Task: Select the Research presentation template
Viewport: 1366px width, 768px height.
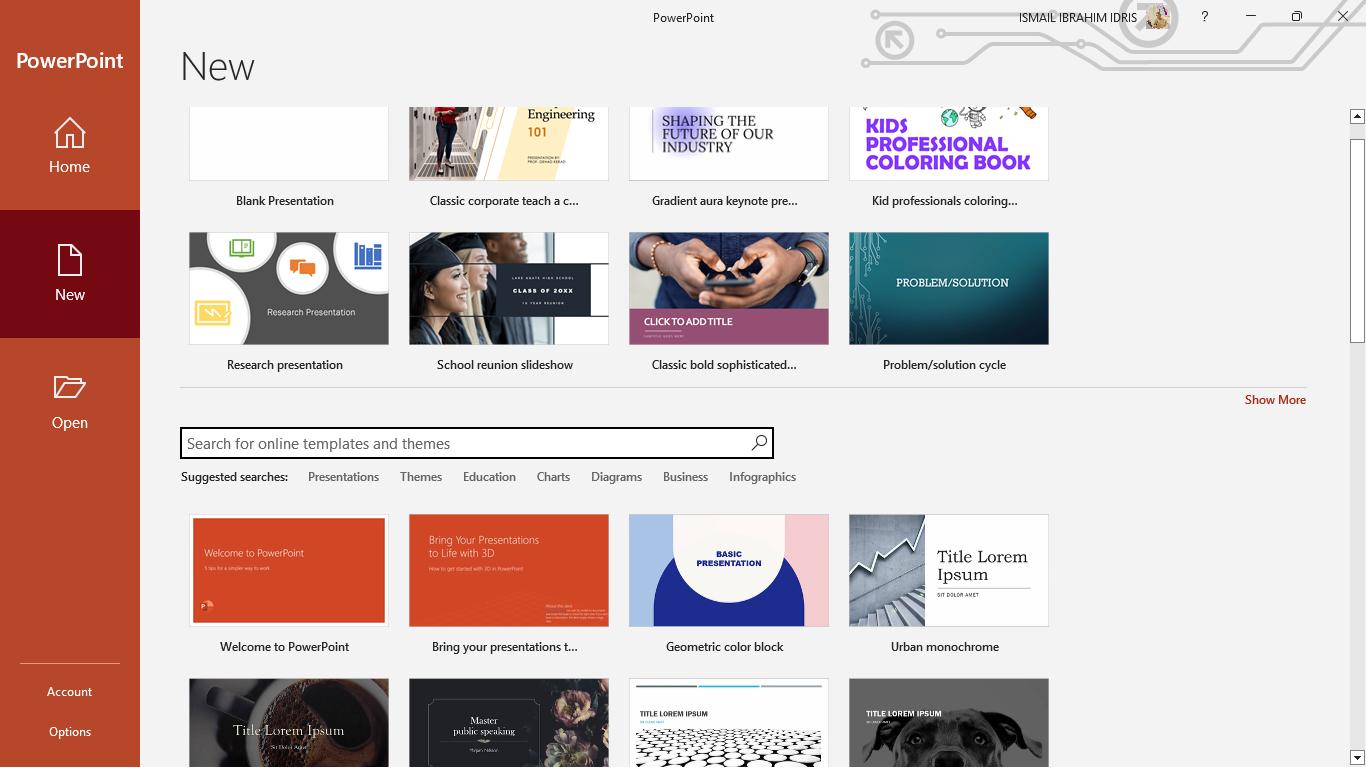Action: point(288,289)
